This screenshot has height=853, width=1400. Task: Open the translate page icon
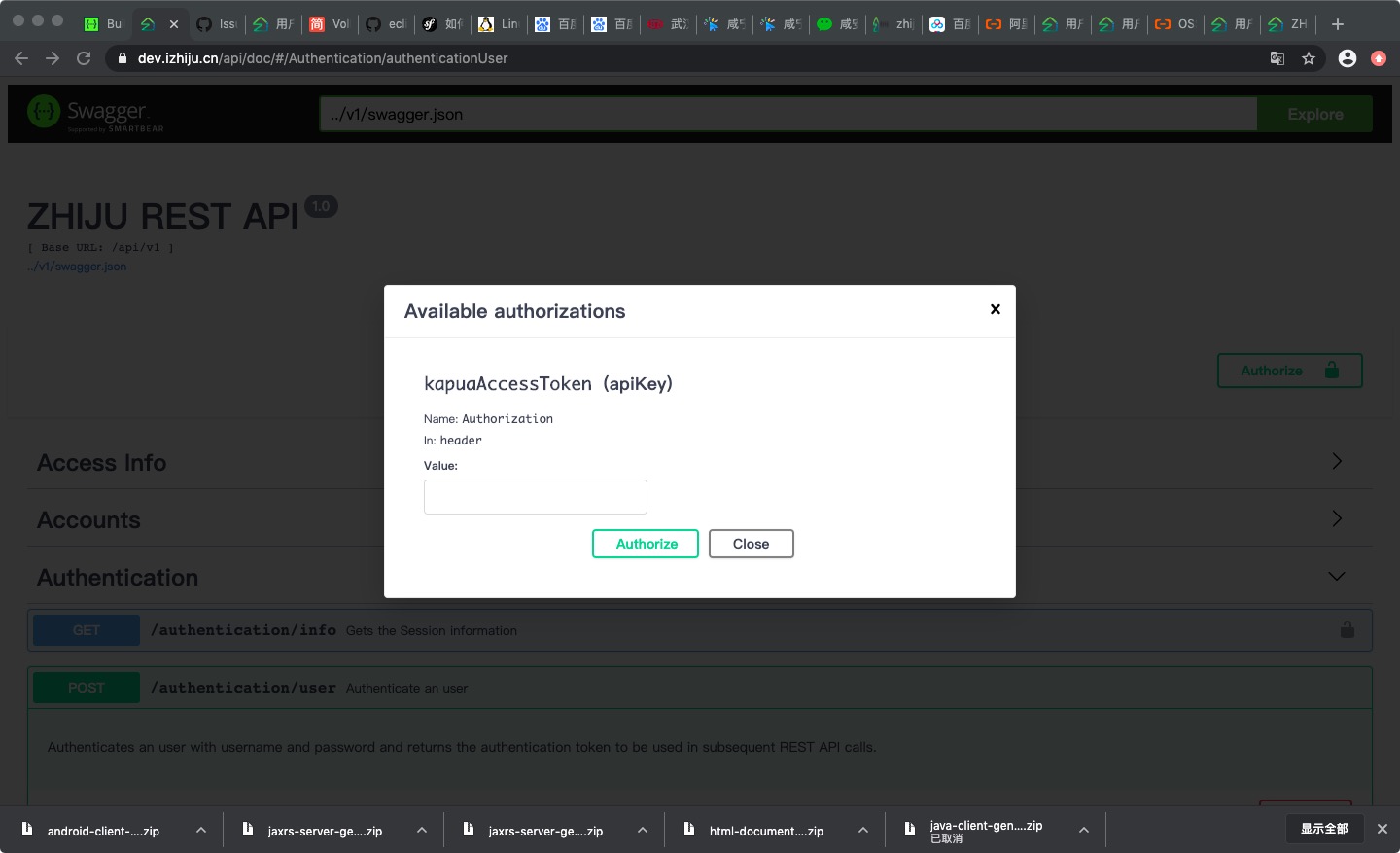(1277, 58)
